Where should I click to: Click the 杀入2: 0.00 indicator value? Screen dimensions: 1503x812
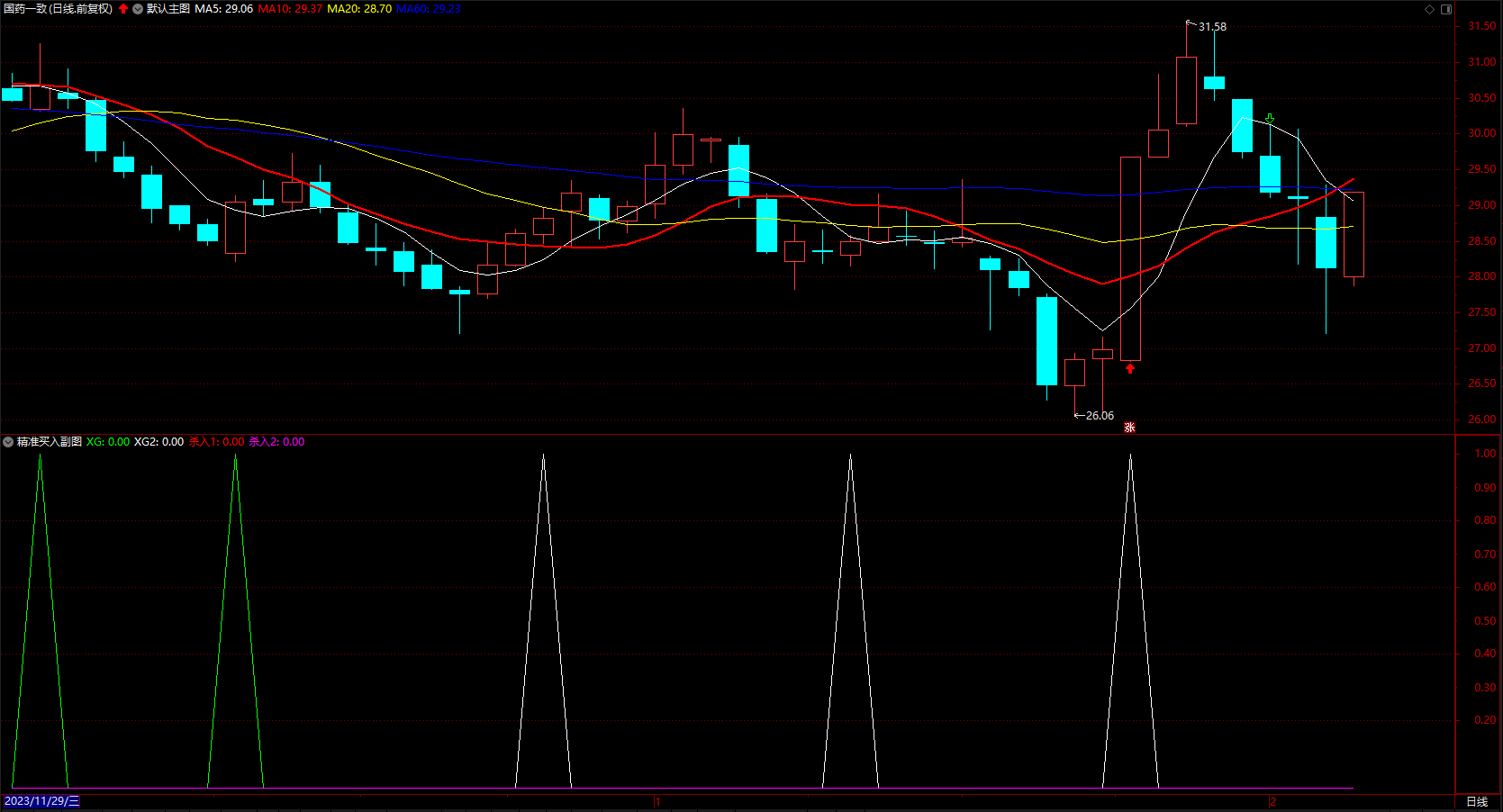tap(276, 442)
